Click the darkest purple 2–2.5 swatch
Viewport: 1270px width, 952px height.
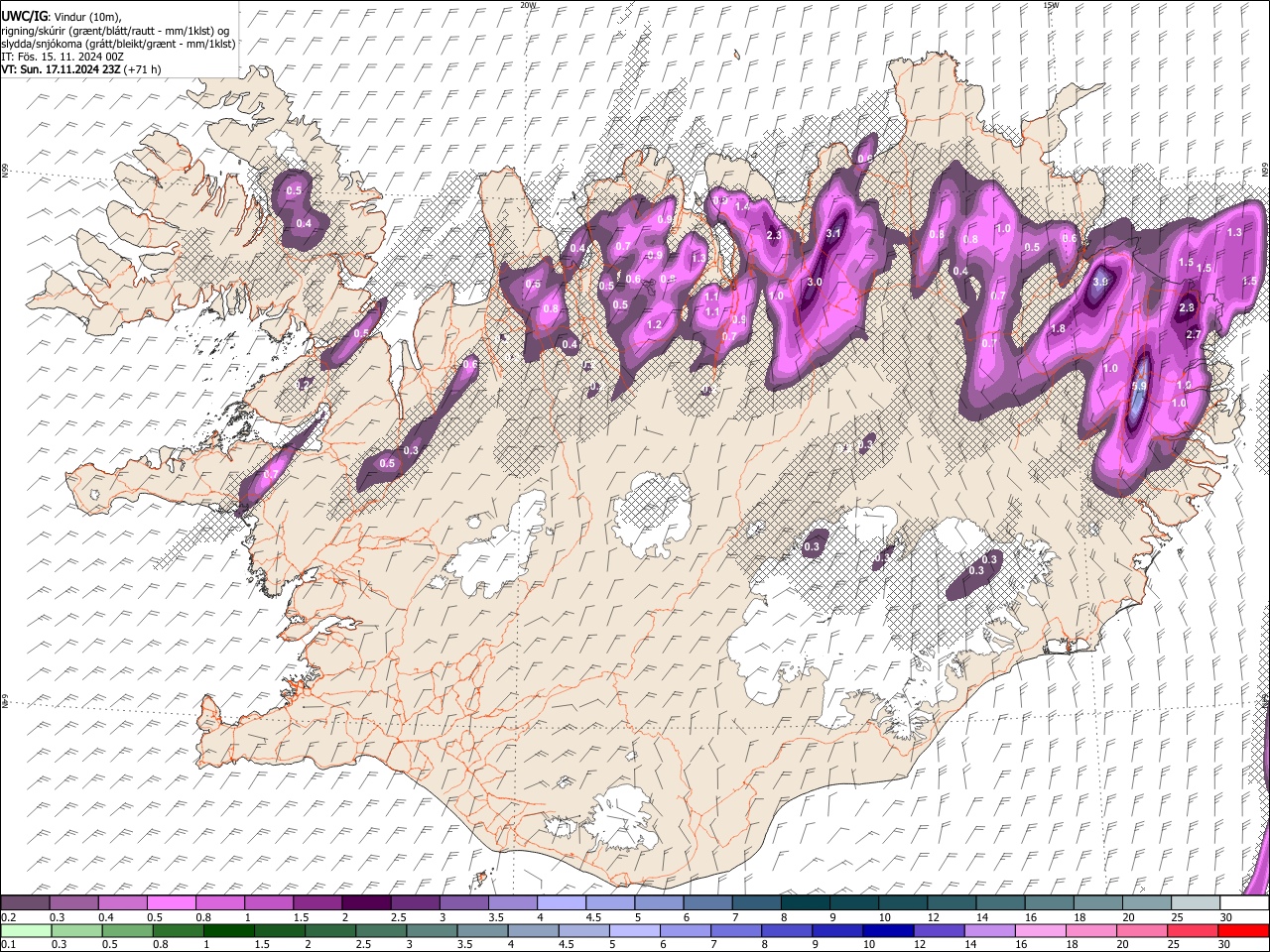pyautogui.click(x=365, y=902)
